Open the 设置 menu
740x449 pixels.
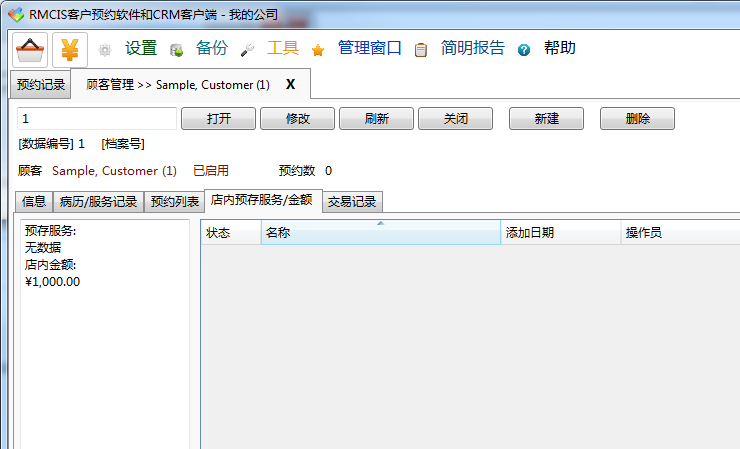tap(141, 48)
